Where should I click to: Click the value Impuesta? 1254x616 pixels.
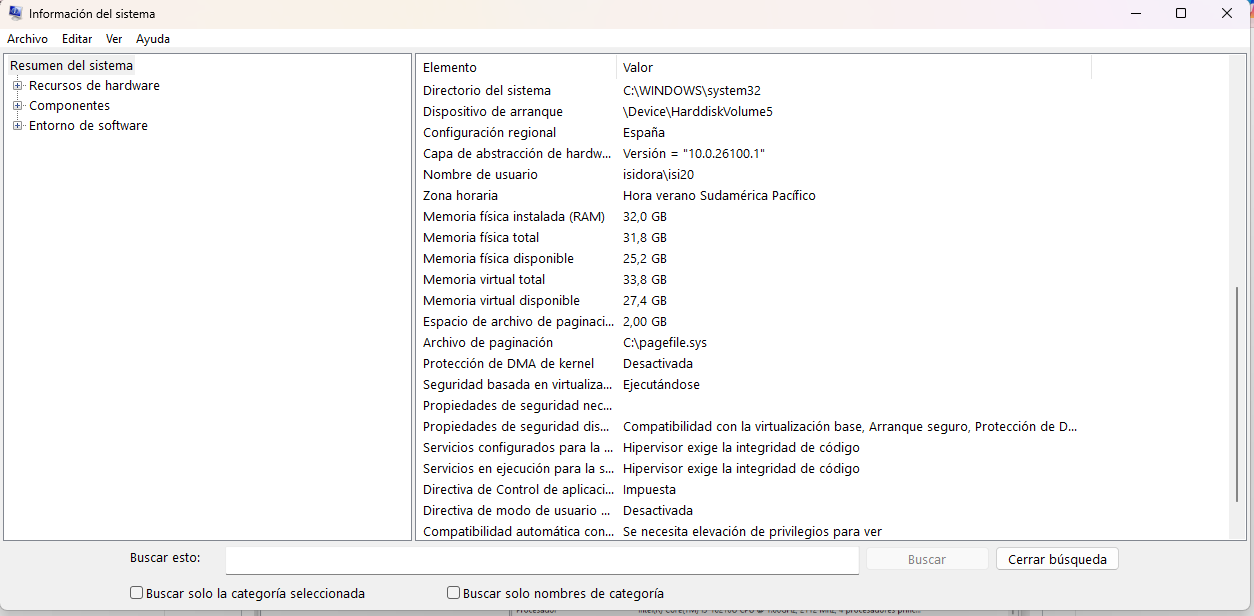[649, 489]
